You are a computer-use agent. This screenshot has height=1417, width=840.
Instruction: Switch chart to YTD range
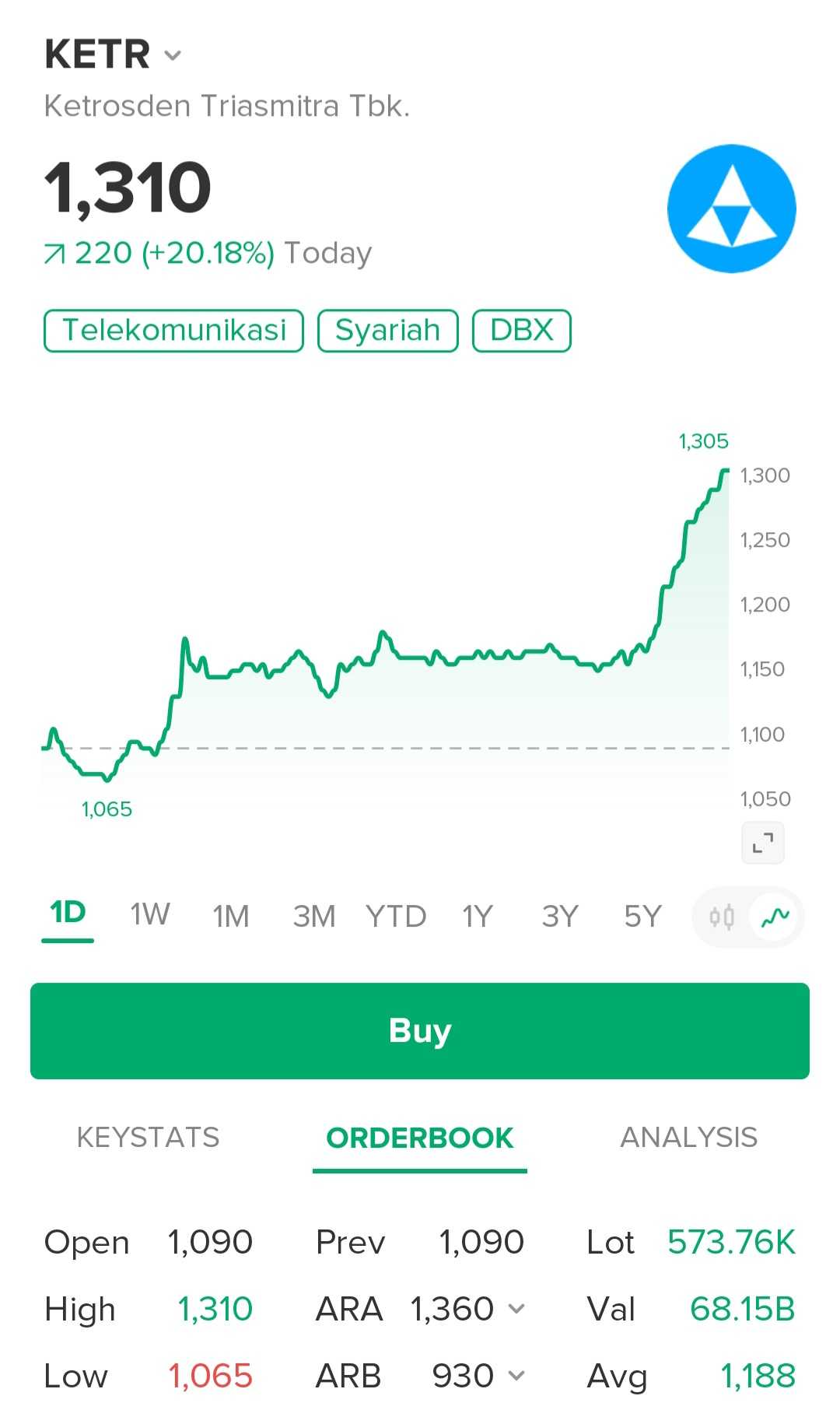click(396, 916)
